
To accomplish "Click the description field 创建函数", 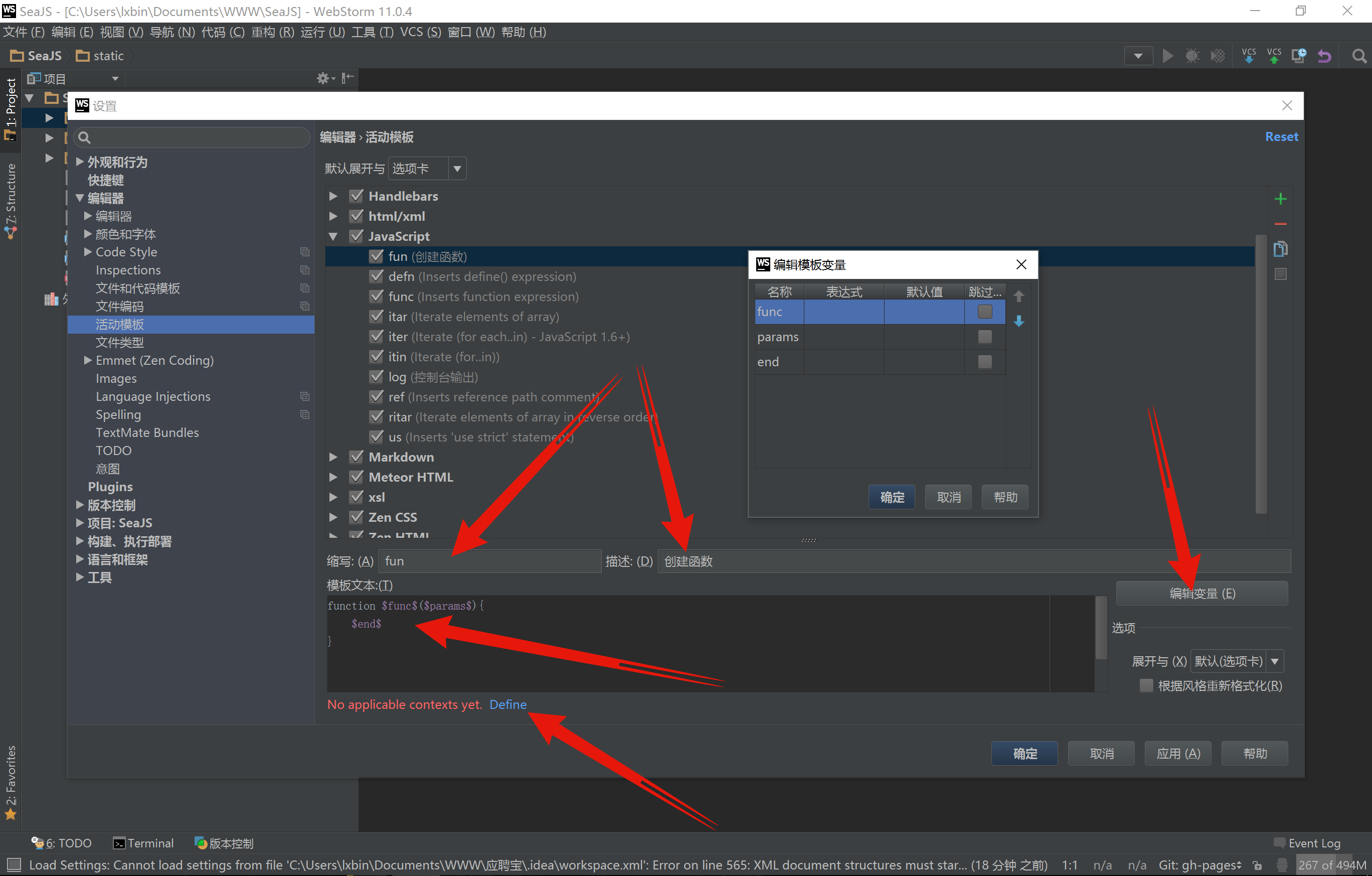I will (x=974, y=561).
